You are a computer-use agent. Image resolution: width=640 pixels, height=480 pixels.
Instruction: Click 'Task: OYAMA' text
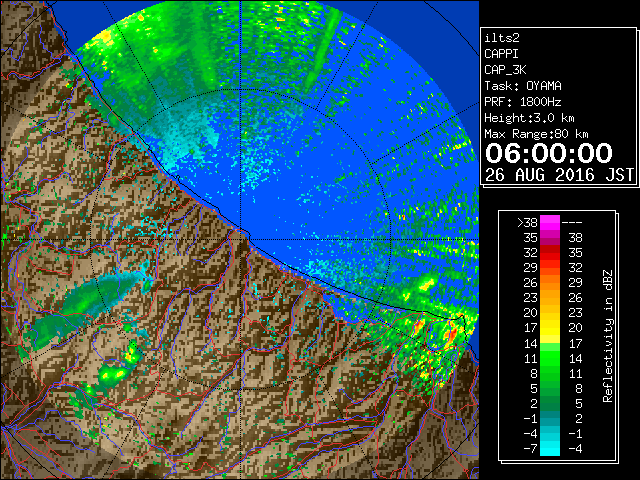tap(523, 86)
